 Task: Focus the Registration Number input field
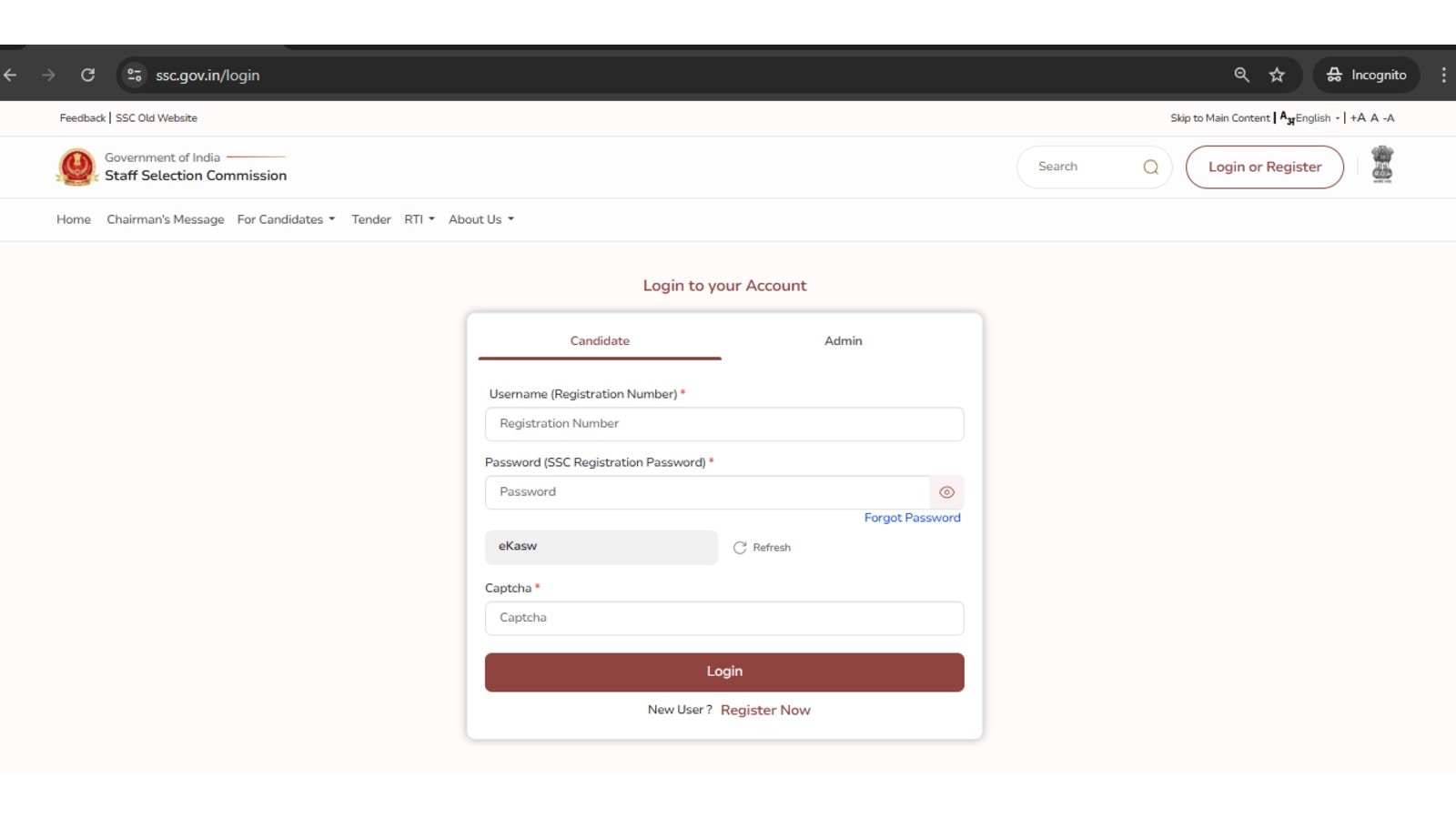point(724,424)
